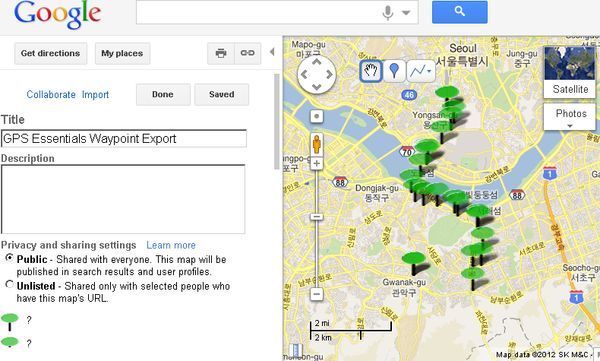This screenshot has height=361, width=600.
Task: Zoom in with the plus button
Action: coord(316,164)
